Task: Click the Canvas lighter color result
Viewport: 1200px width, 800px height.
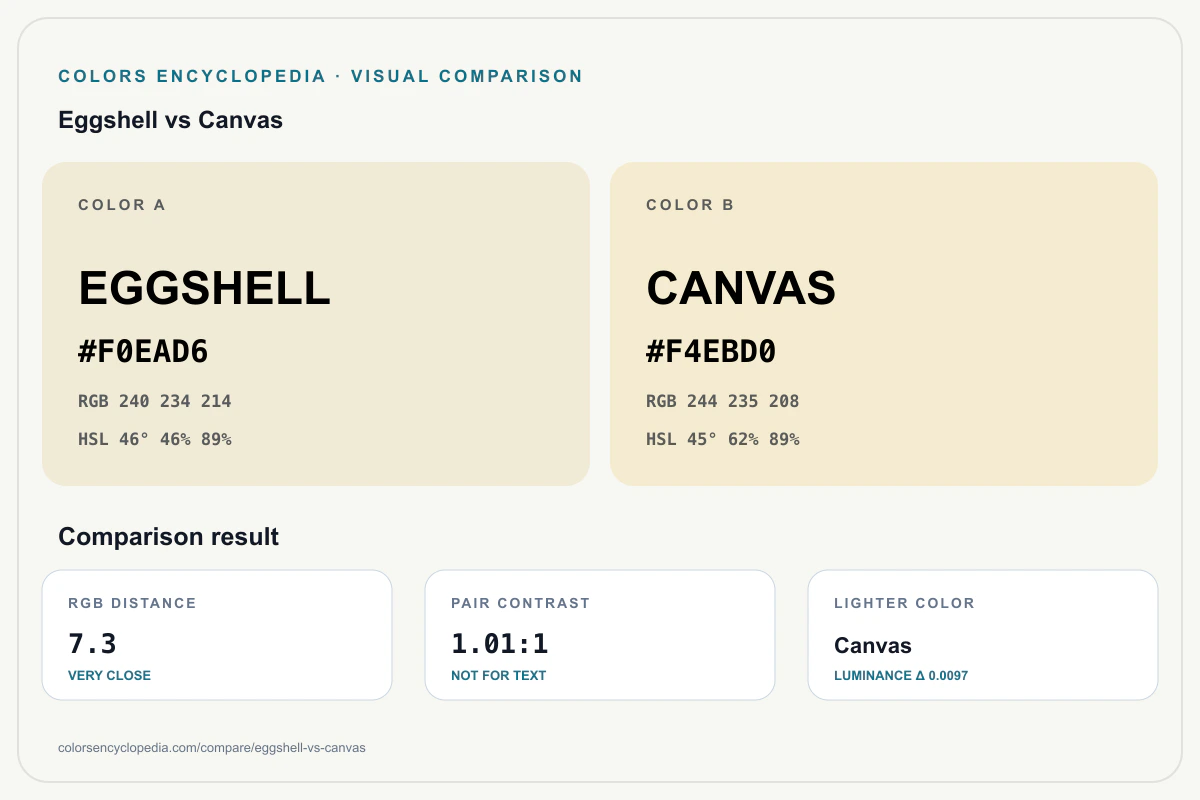Action: point(873,646)
